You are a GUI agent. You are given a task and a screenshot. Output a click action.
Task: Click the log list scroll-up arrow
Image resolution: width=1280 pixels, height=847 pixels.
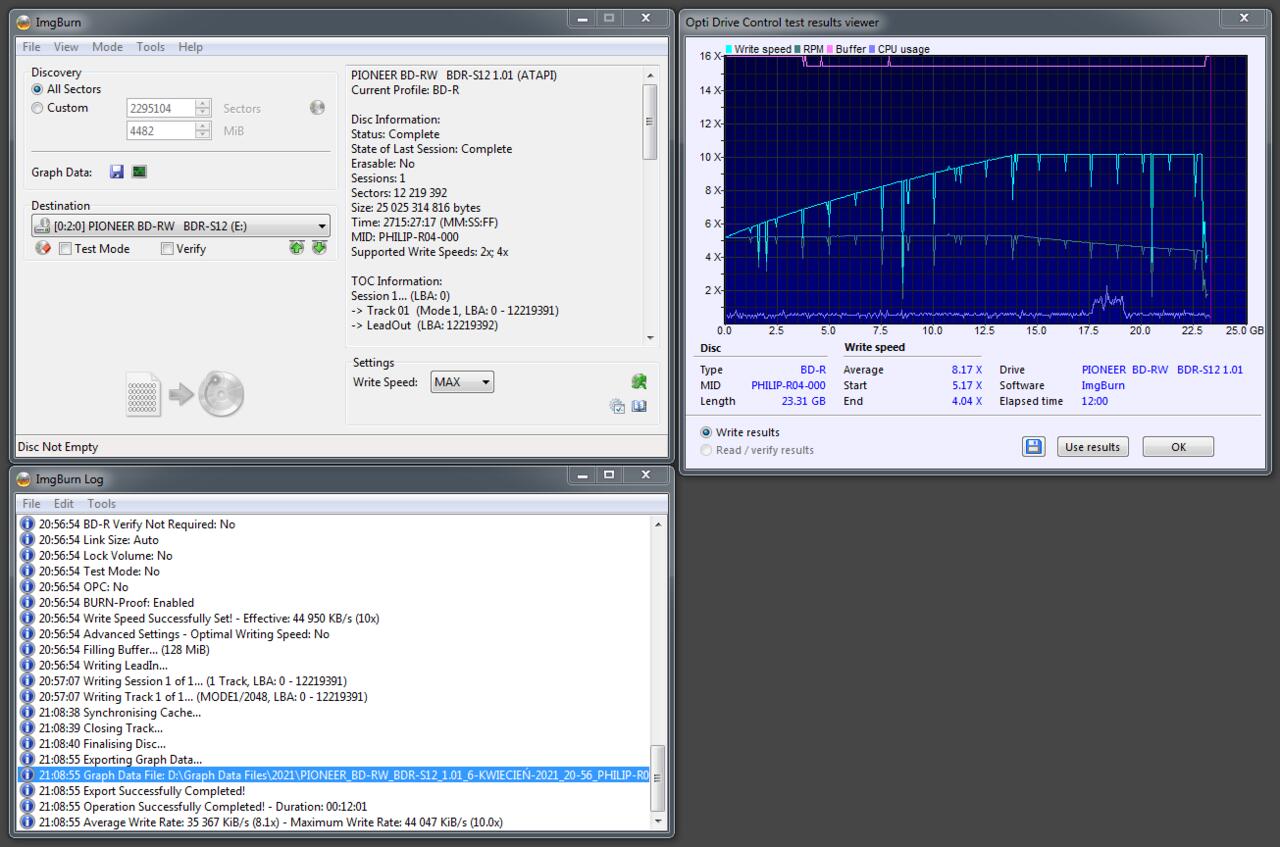[x=658, y=524]
